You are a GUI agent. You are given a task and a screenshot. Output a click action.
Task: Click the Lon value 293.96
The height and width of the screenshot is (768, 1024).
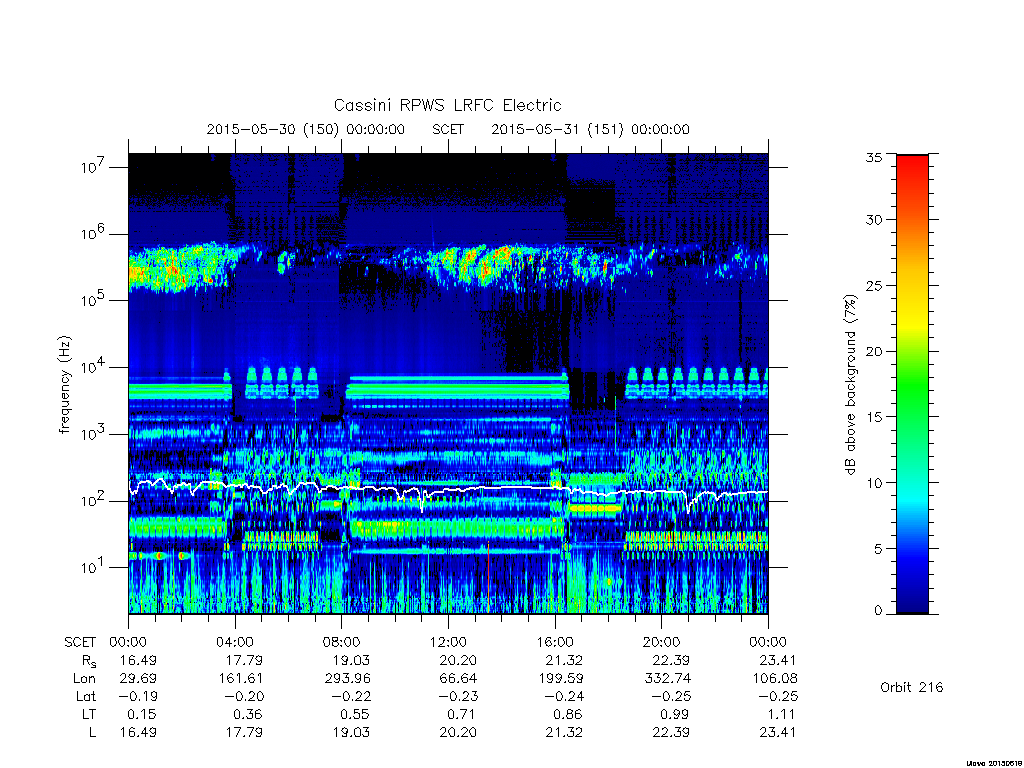pos(347,679)
